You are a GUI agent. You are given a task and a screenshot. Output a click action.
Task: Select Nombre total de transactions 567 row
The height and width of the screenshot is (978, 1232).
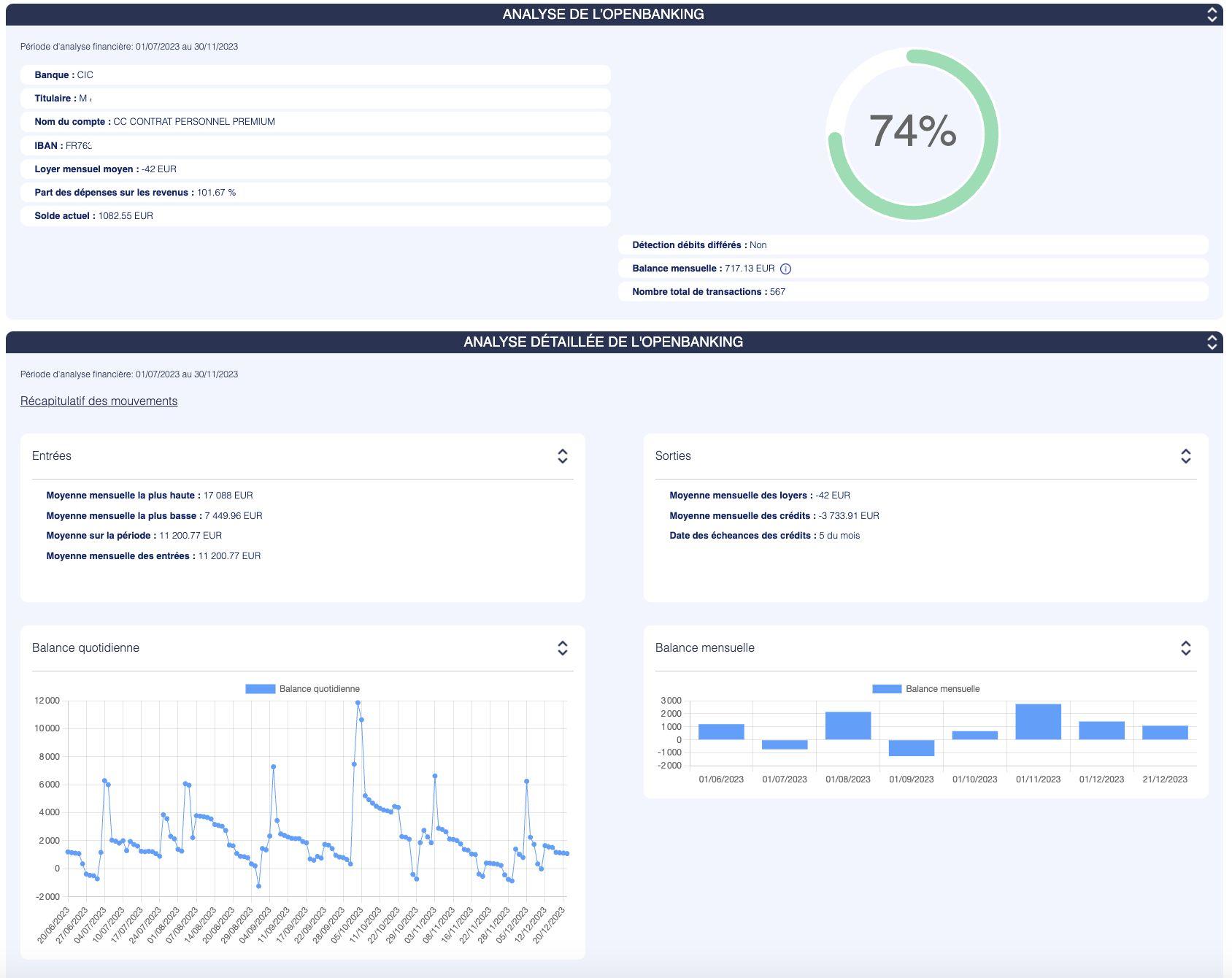(913, 292)
